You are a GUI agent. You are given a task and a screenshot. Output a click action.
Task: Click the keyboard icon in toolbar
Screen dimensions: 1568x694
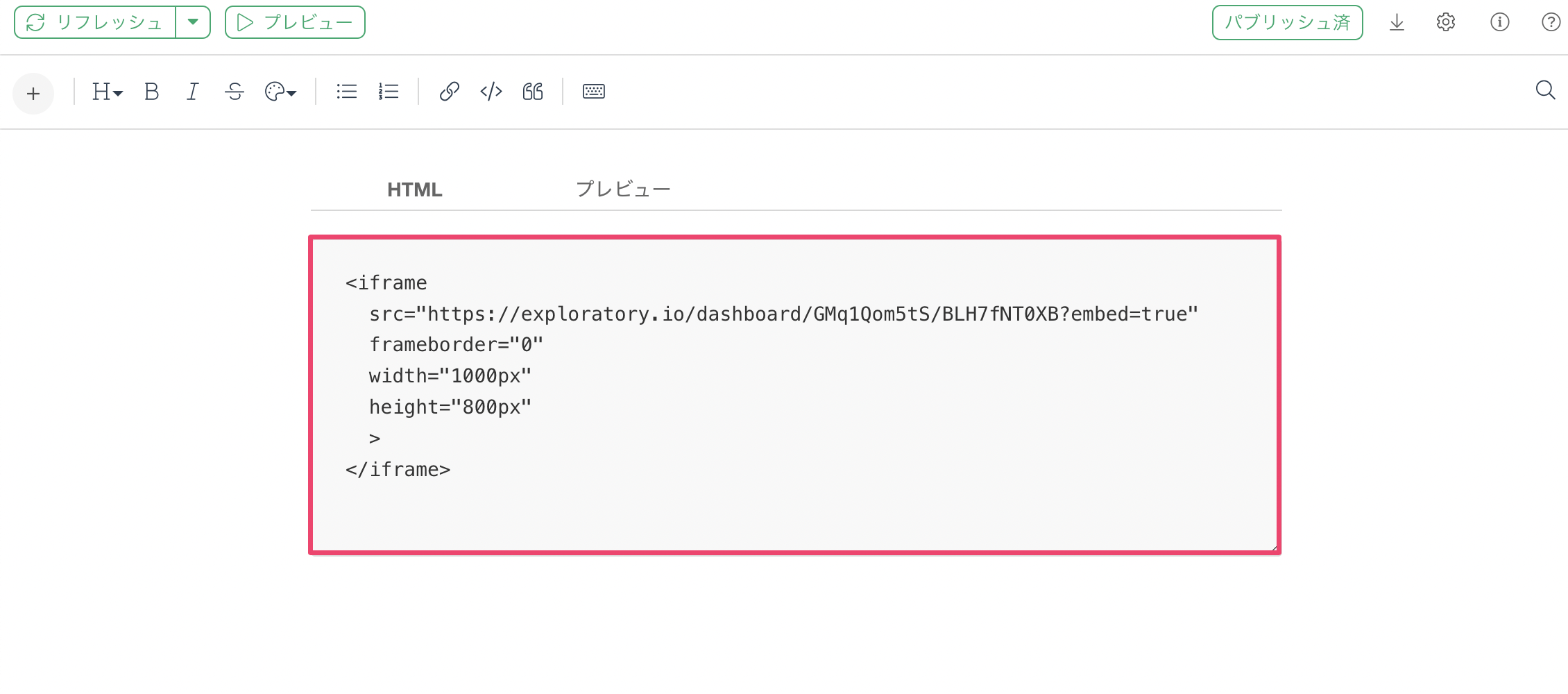594,92
